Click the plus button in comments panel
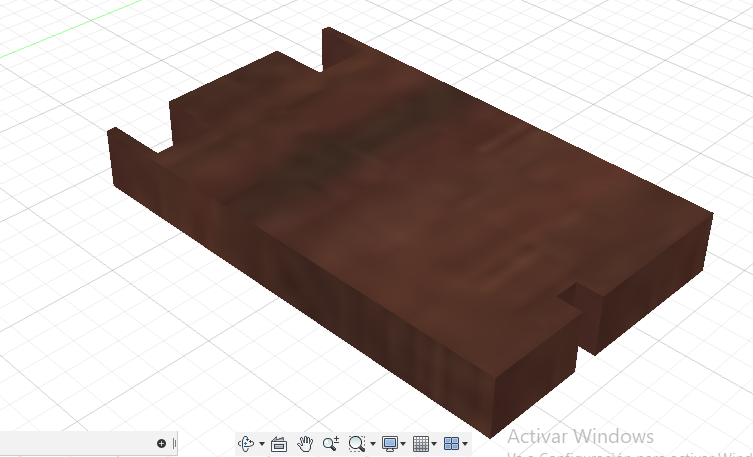 pyautogui.click(x=161, y=444)
